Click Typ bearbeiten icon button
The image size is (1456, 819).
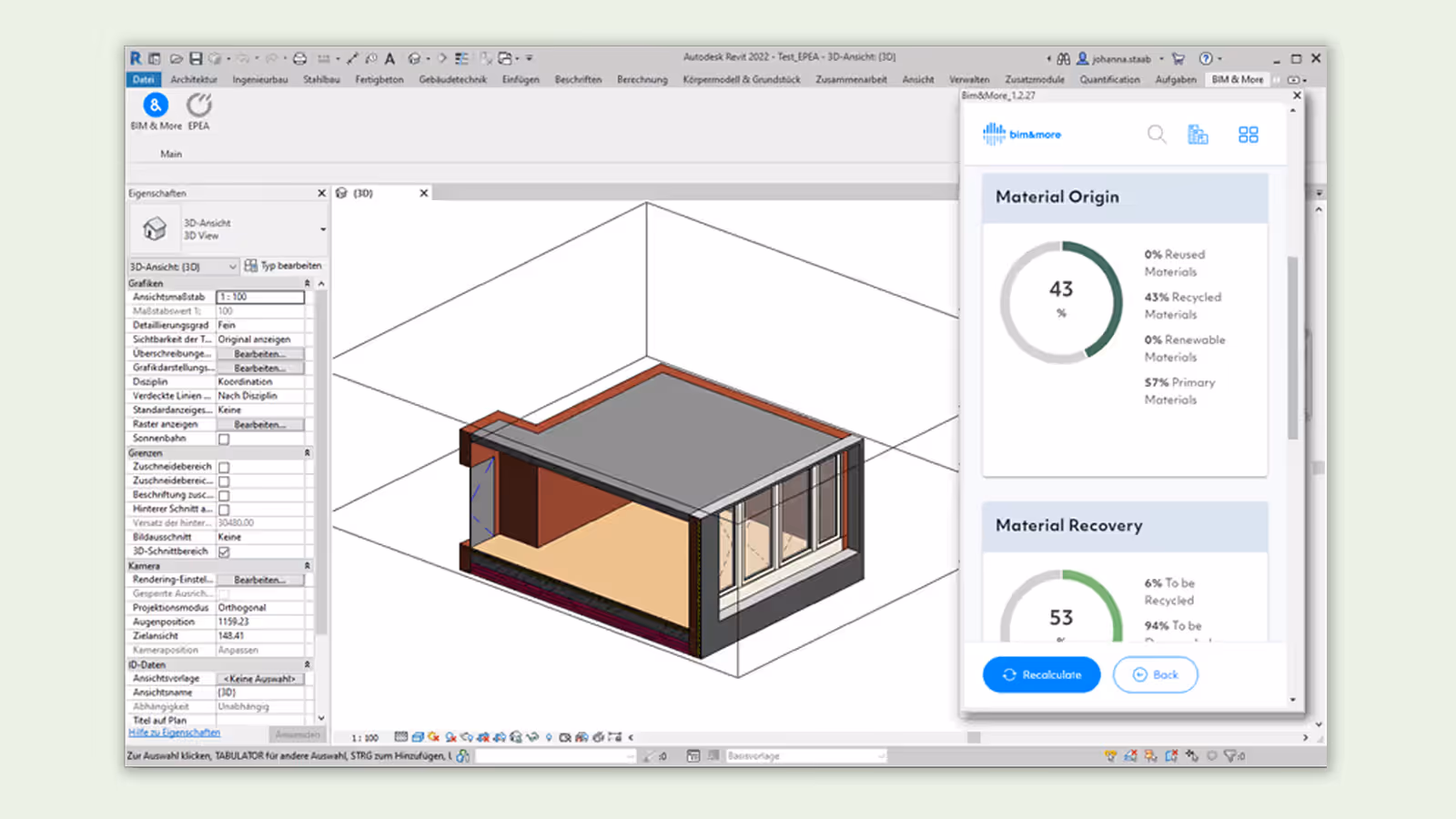[282, 266]
